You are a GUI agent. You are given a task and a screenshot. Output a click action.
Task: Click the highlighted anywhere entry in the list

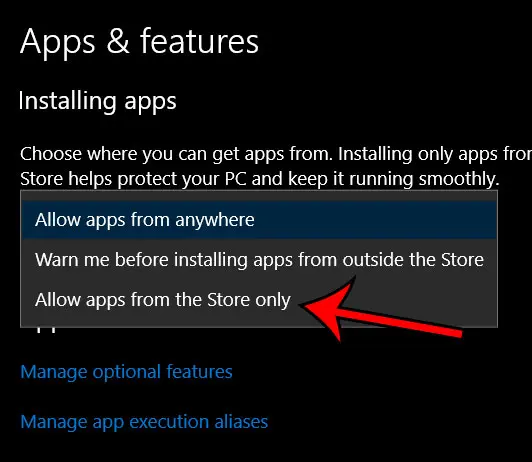coord(259,220)
